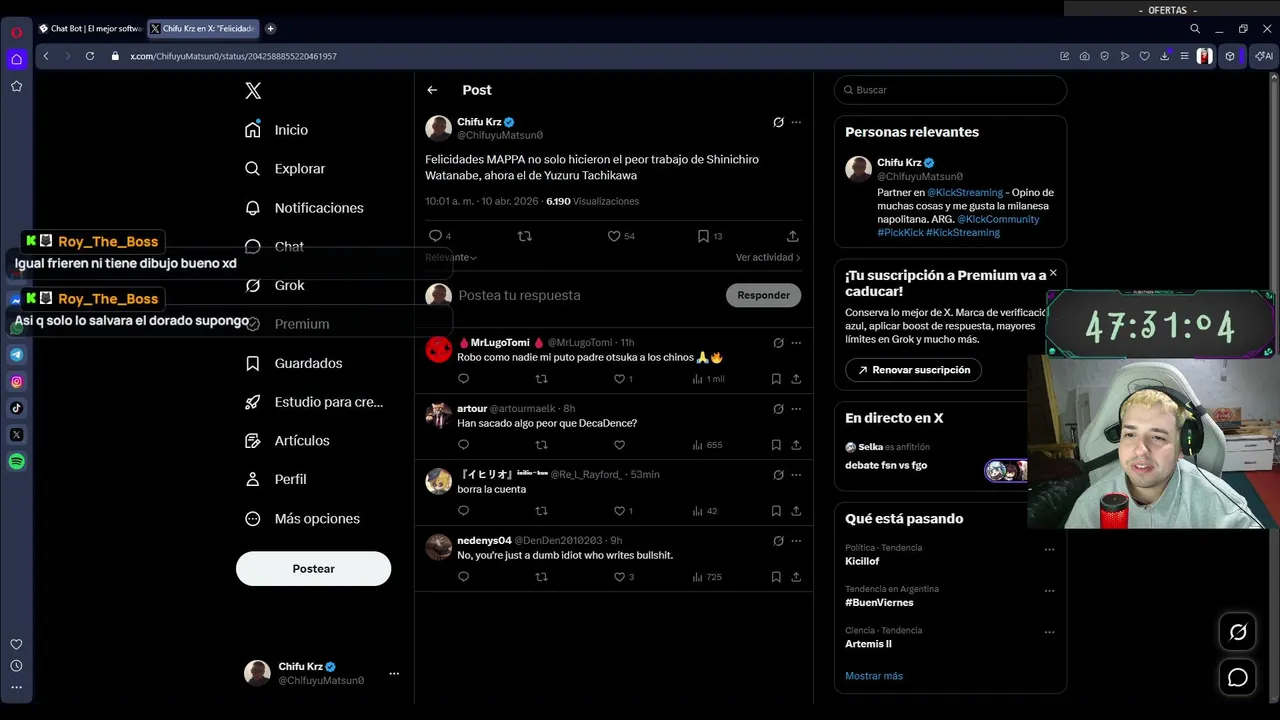Bookmark MrLugoTomi's reply
The height and width of the screenshot is (720, 1280).
pos(776,379)
